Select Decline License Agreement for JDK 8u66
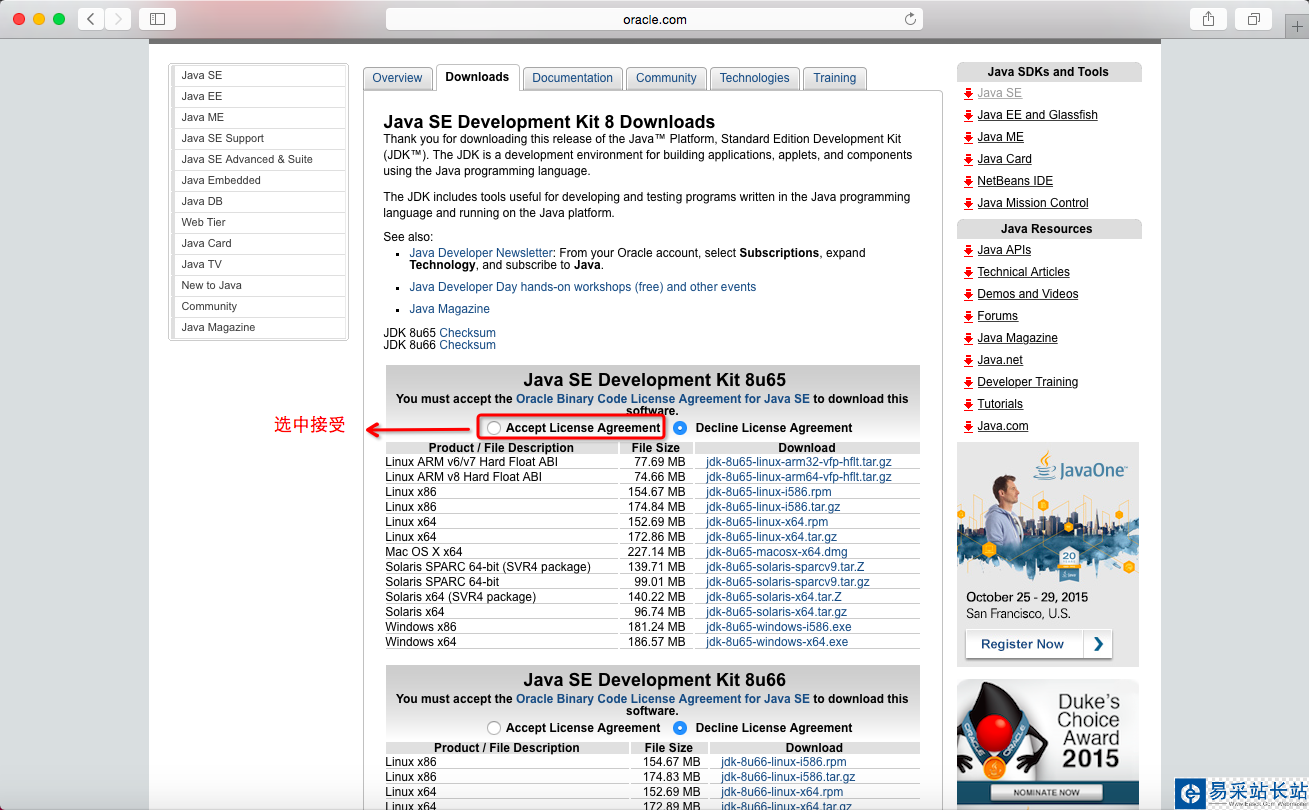This screenshot has height=810, width=1309. click(x=680, y=728)
